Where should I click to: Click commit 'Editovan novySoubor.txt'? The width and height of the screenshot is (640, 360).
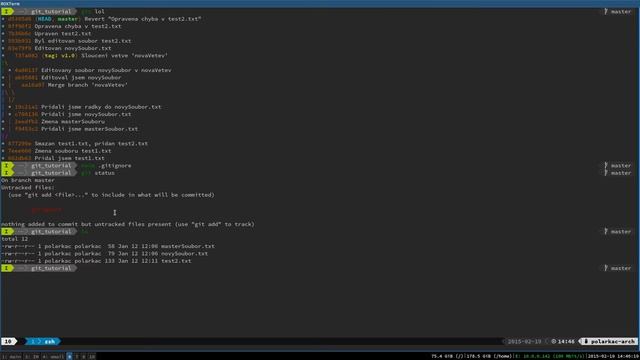coord(73,48)
